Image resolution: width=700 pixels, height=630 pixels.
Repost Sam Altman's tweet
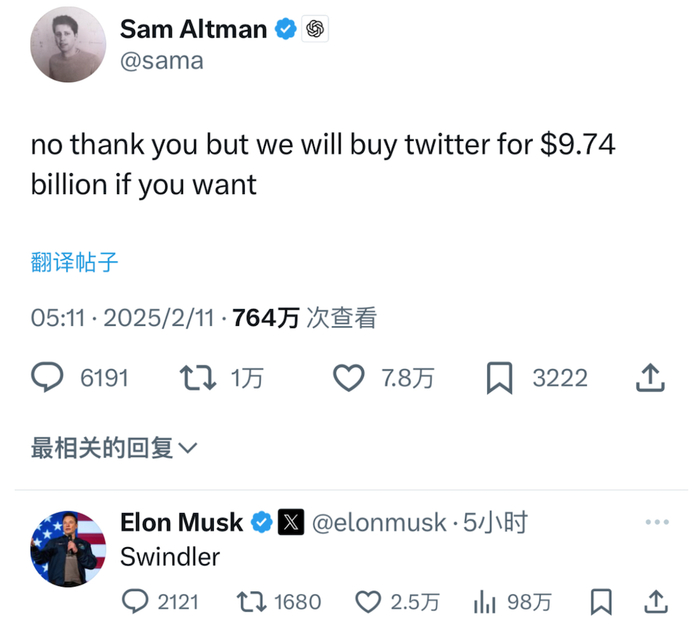point(197,378)
